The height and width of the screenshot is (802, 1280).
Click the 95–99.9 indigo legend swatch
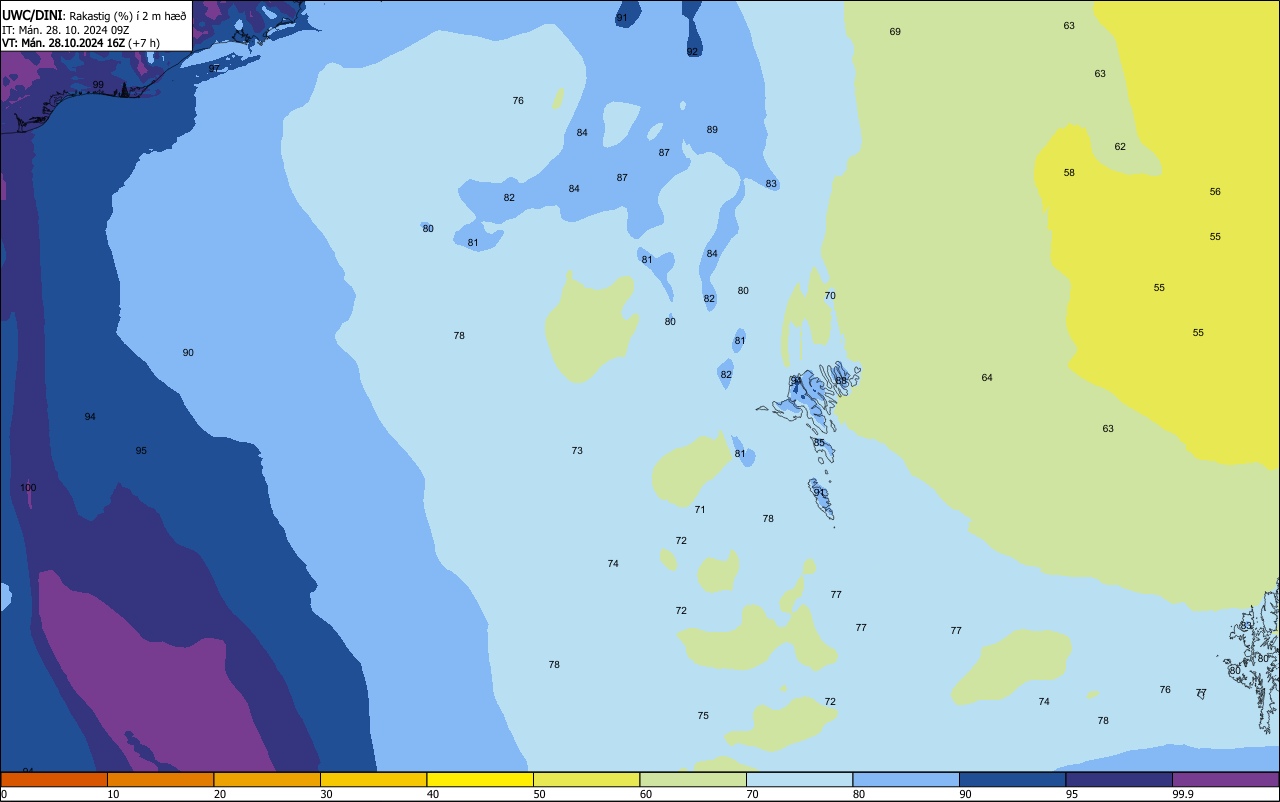click(1119, 779)
